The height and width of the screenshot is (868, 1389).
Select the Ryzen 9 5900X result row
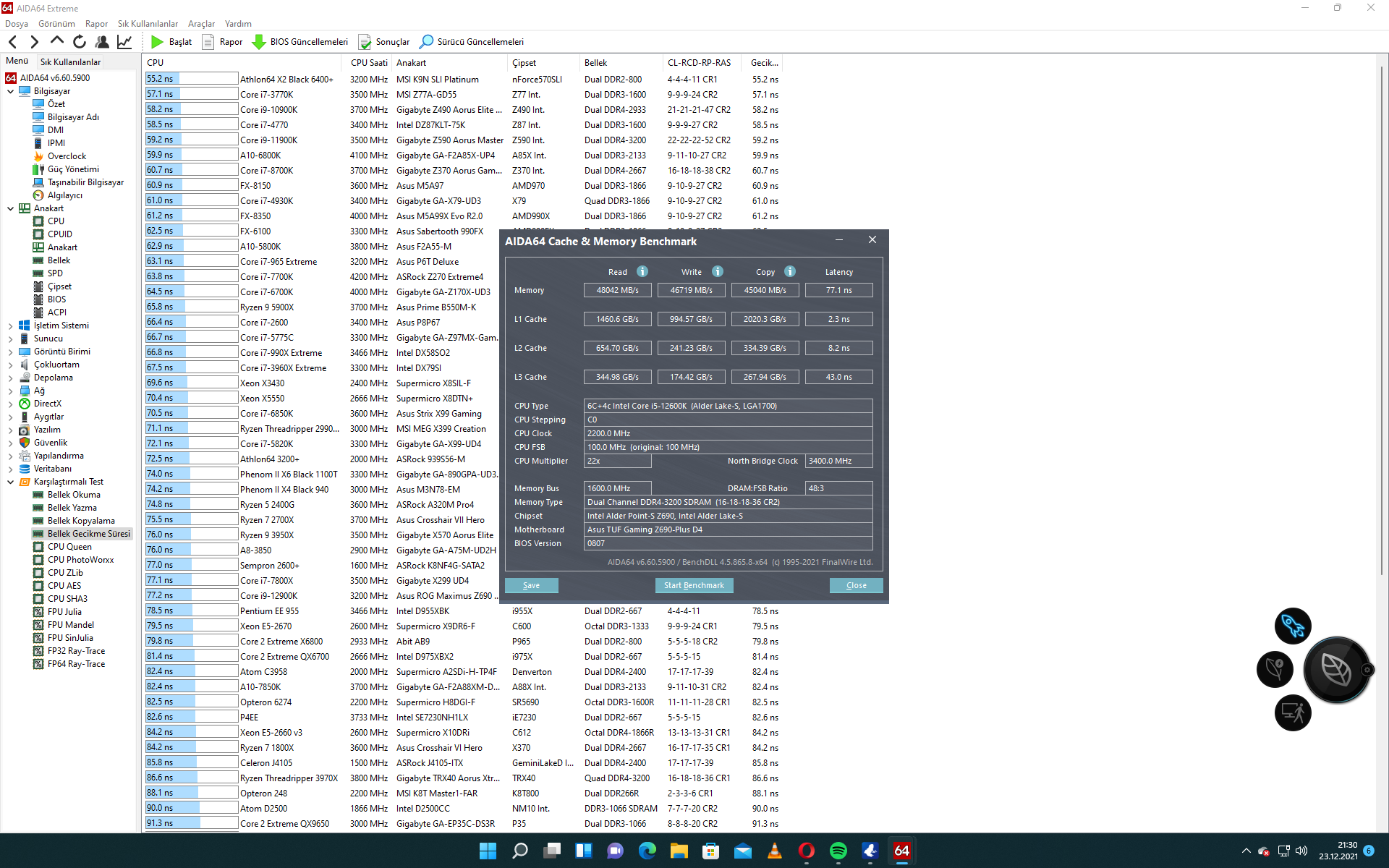pyautogui.click(x=322, y=307)
